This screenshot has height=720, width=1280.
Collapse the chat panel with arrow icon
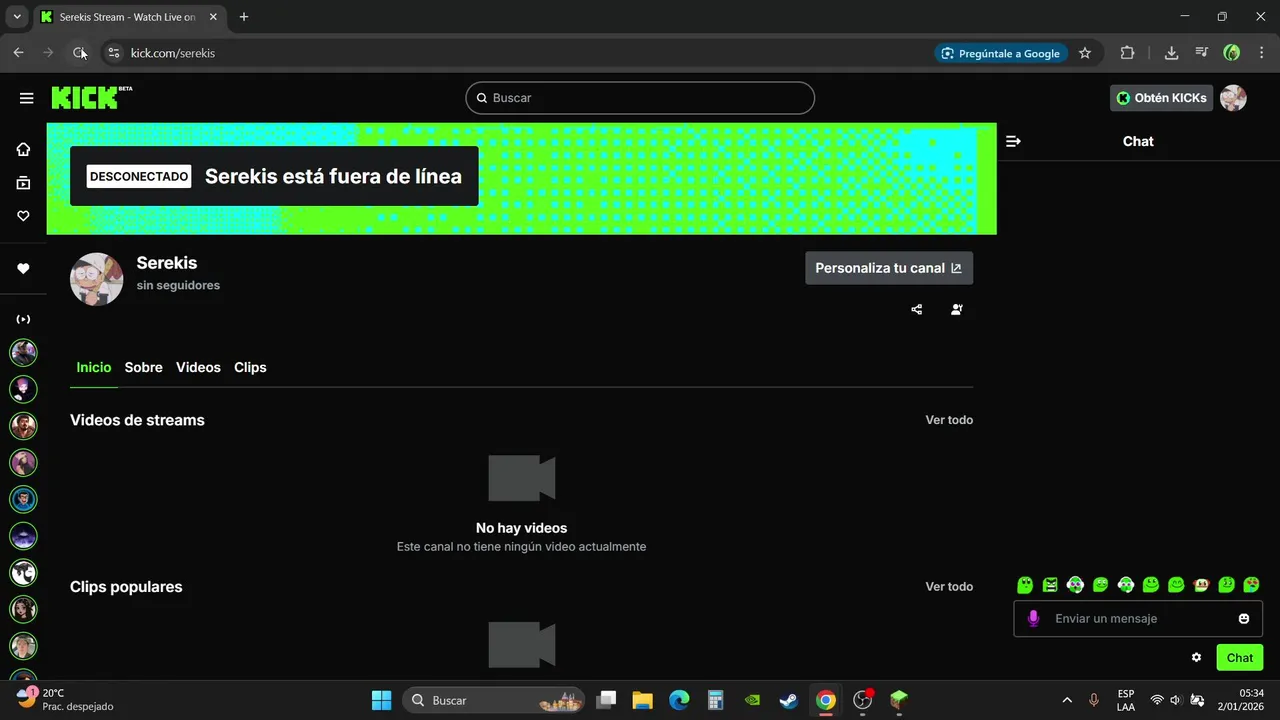(1013, 141)
